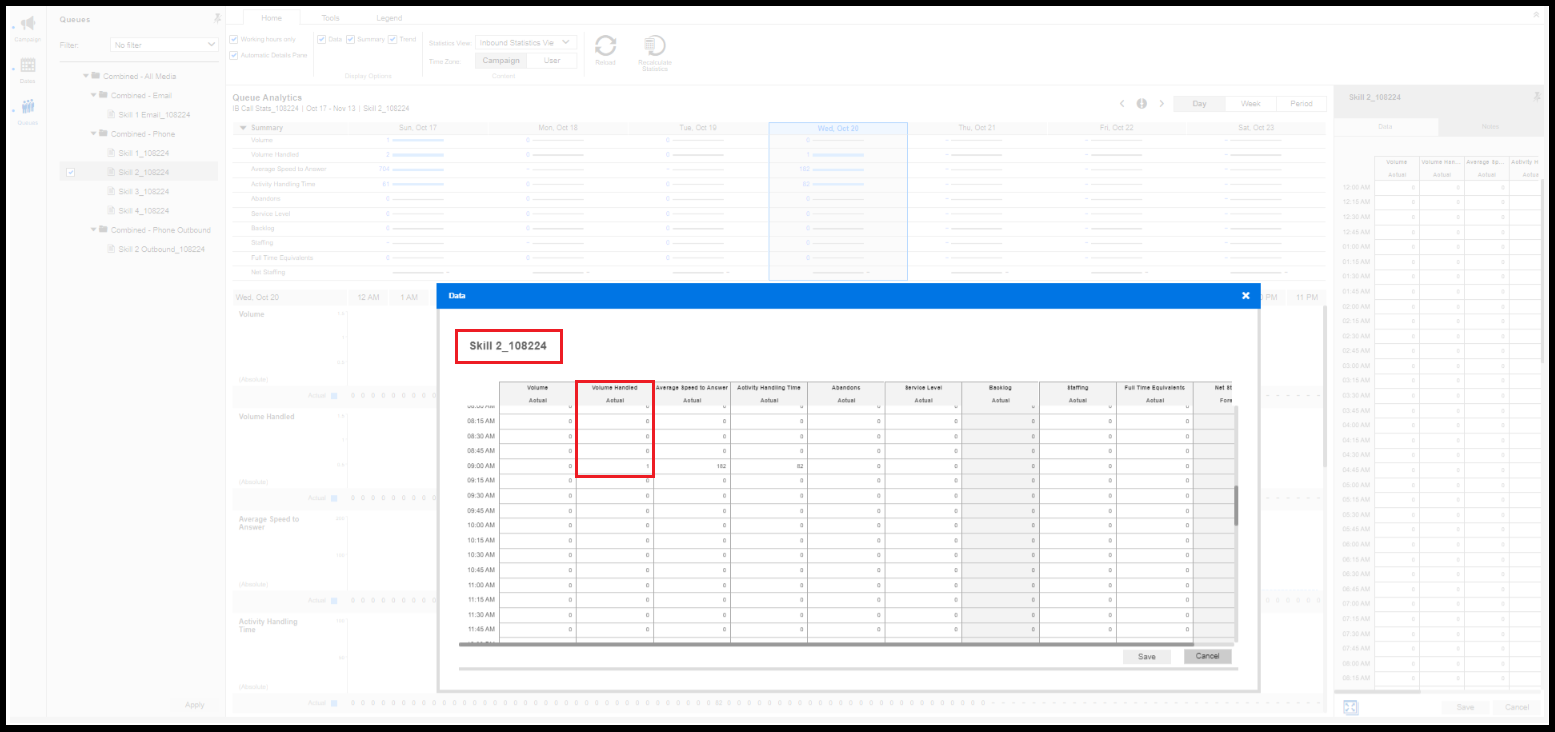Screen dimensions: 1555x732
Task: Collapse the ribbon with double chevron
Action: click(1536, 15)
